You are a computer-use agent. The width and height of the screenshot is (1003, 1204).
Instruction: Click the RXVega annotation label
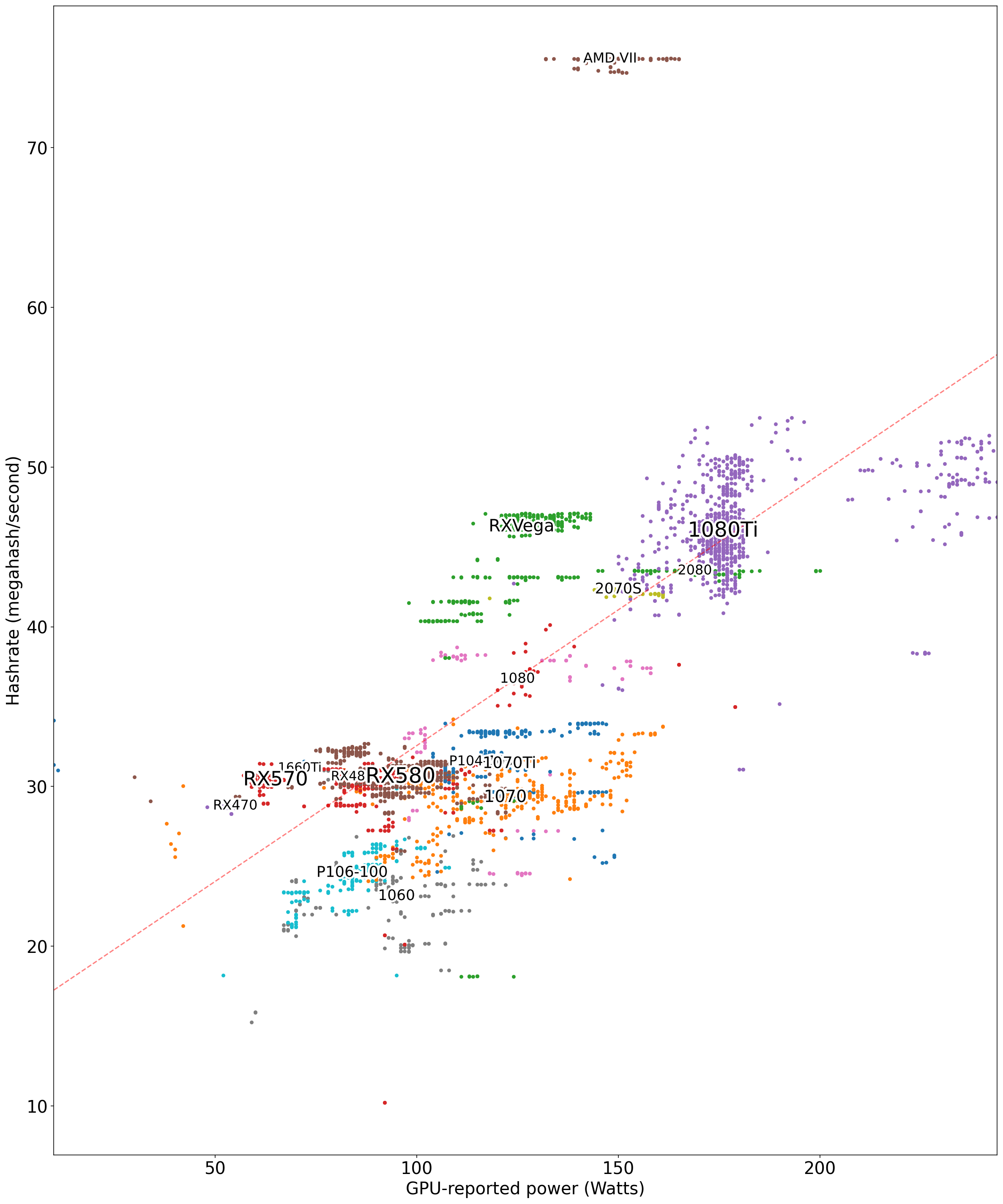[521, 526]
